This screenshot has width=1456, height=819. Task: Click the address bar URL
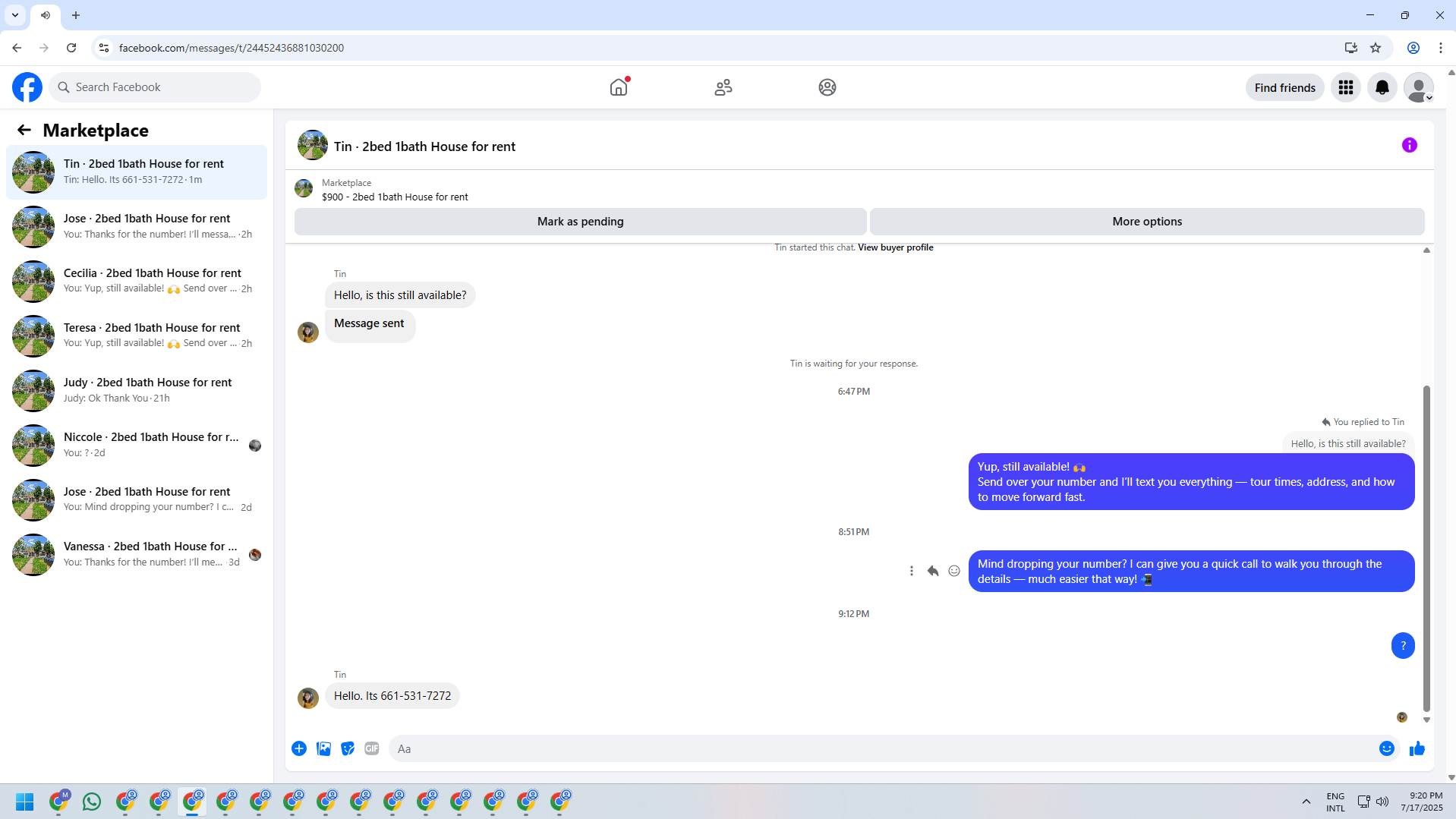click(x=232, y=48)
